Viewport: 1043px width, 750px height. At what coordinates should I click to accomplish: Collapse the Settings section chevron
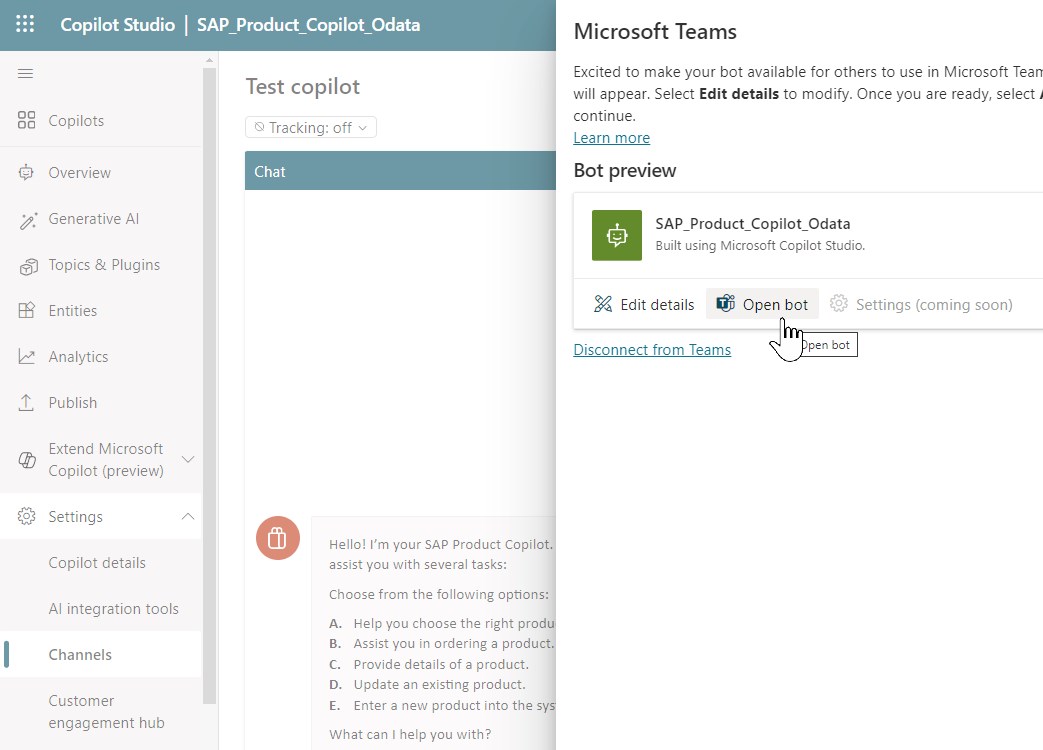tap(188, 516)
